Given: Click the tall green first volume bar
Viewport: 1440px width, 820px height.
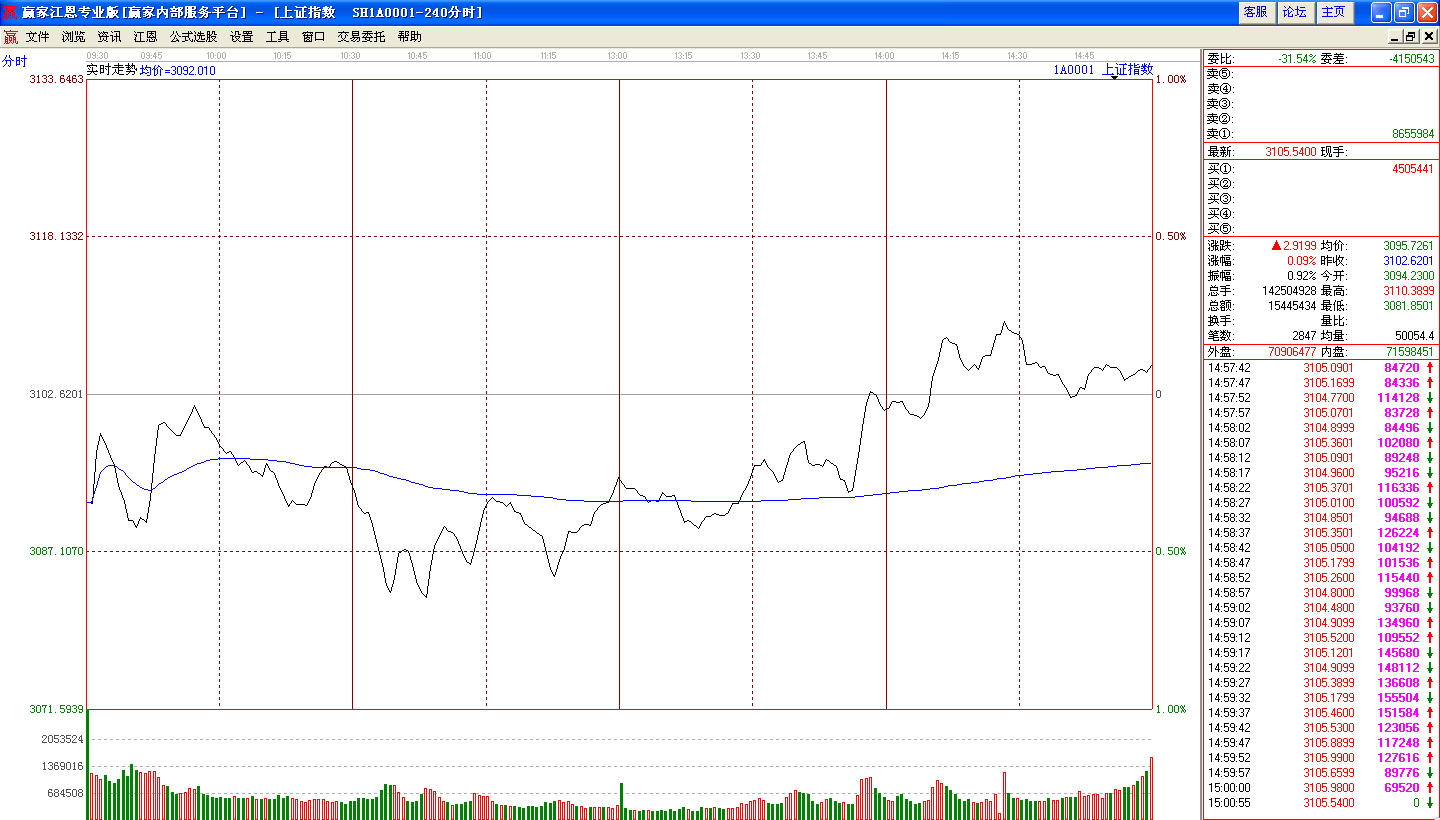Looking at the screenshot, I should (88, 764).
